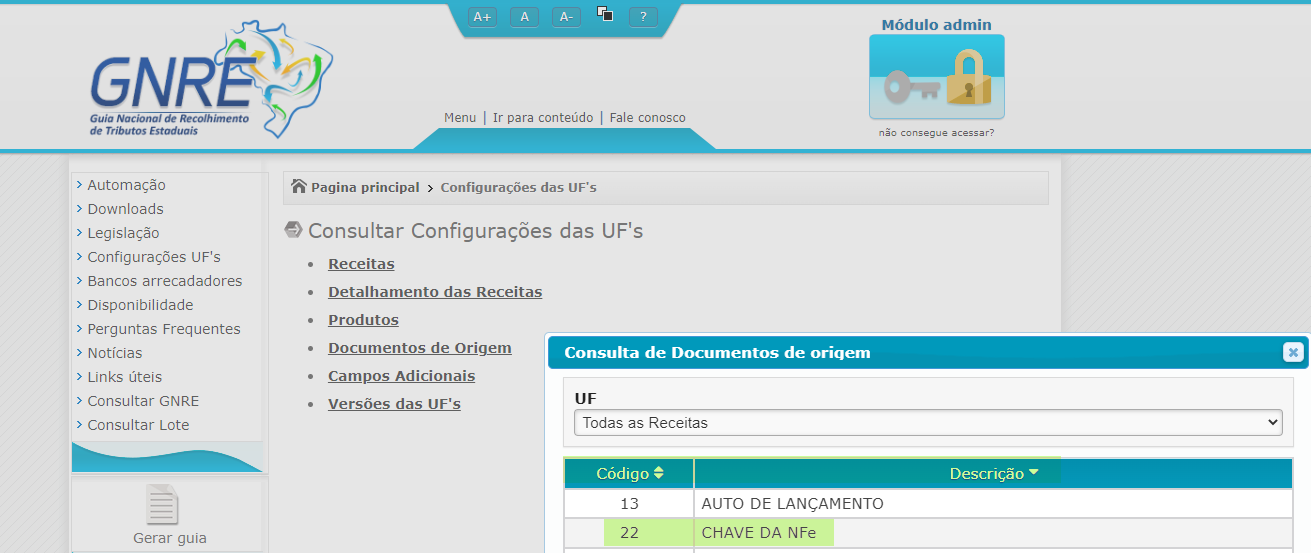Screen dimensions: 1311x553
Task: Open Documentos de Origem link
Action: [420, 348]
